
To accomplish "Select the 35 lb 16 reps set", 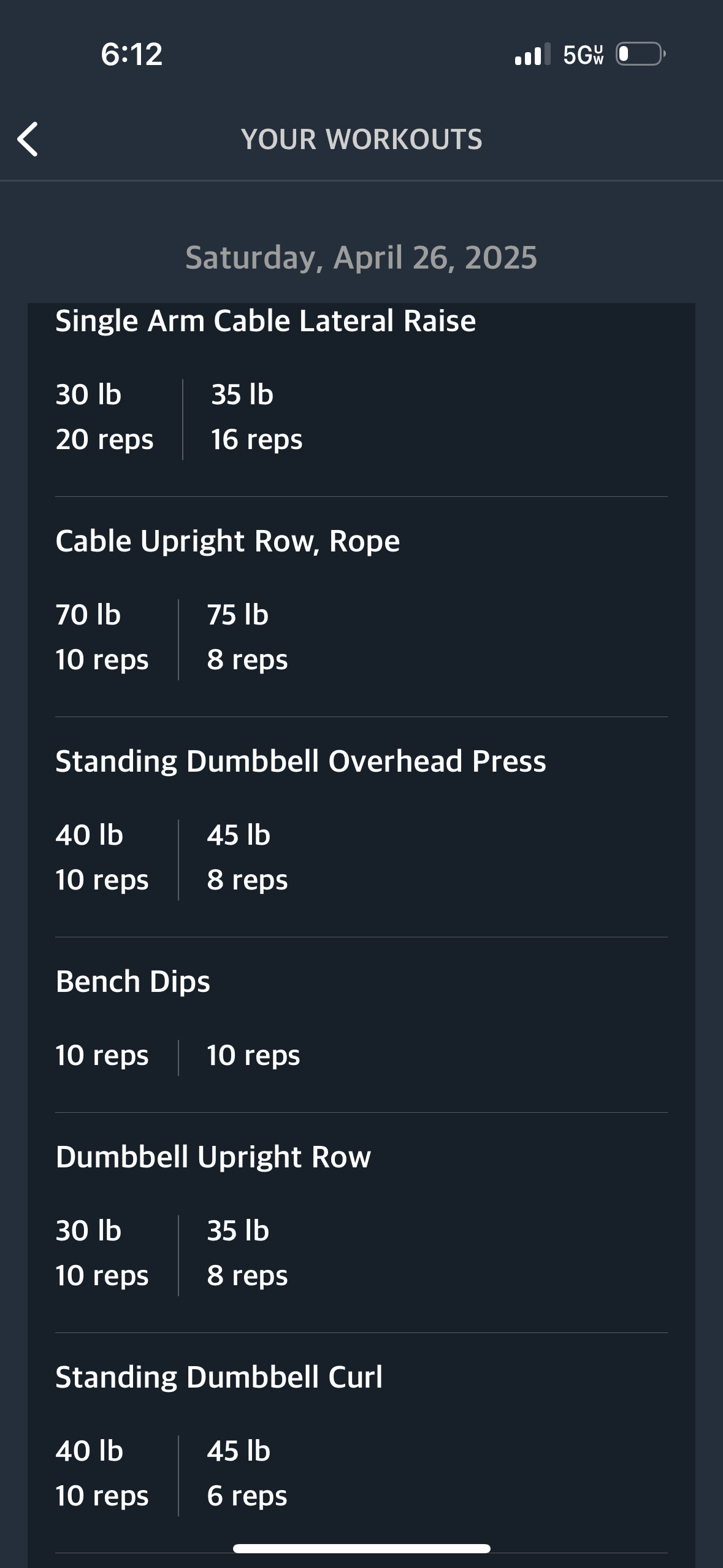I will (256, 417).
